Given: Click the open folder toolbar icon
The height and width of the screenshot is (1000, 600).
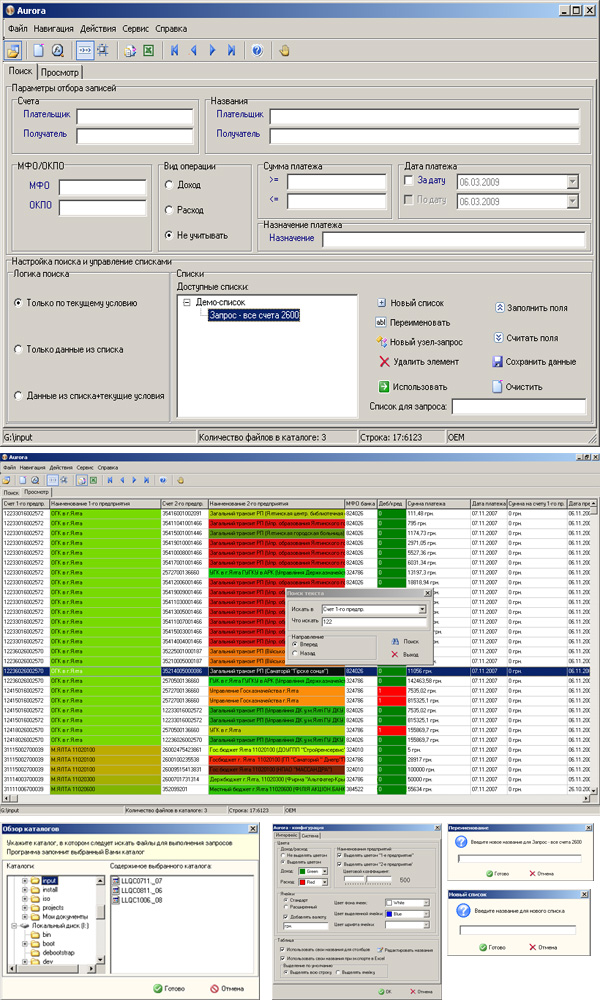Looking at the screenshot, I should point(14,50).
